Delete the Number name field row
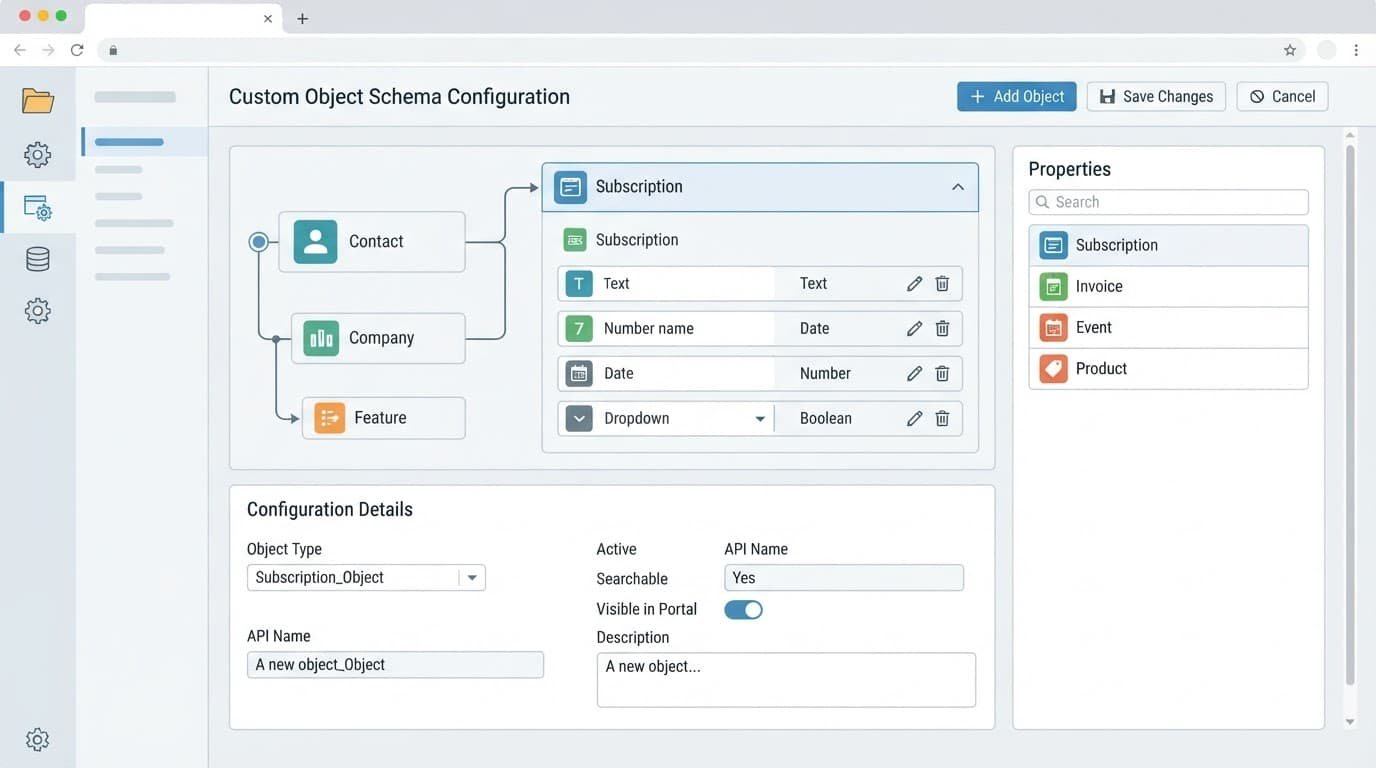The image size is (1376, 768). (x=942, y=329)
